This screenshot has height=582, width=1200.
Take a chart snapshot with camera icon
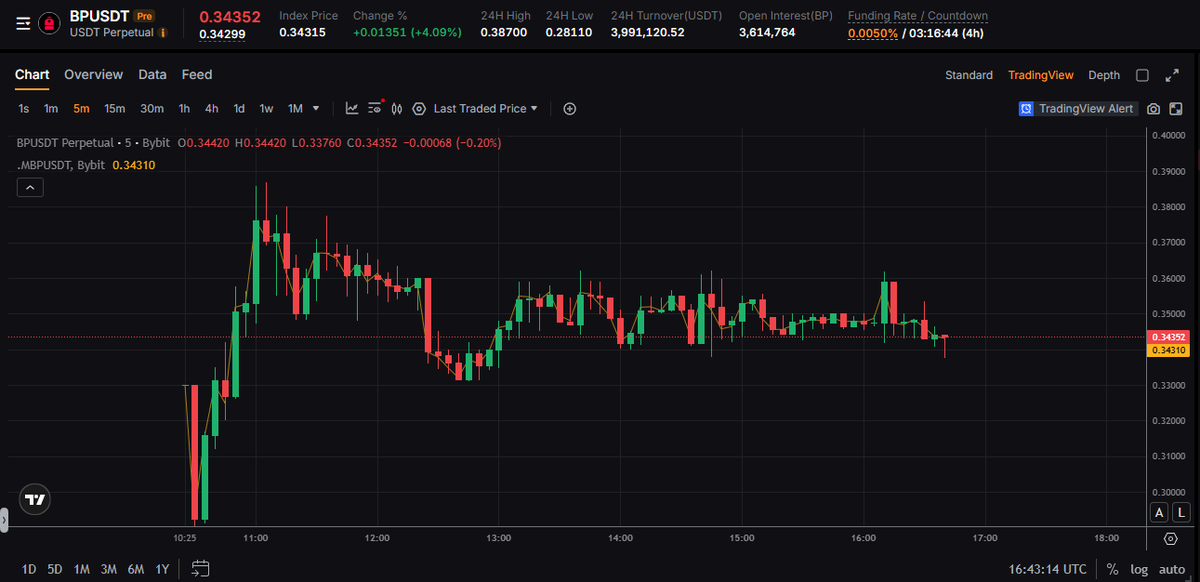(x=1153, y=109)
